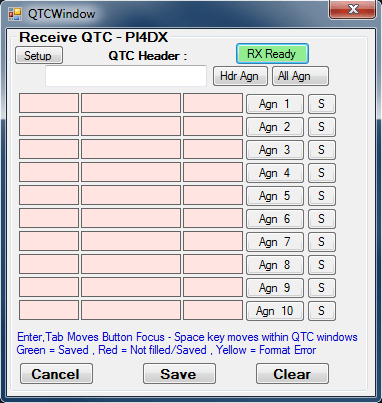Image resolution: width=382 pixels, height=403 pixels.
Task: Select first field in Agn 9 row
Action: [49, 287]
